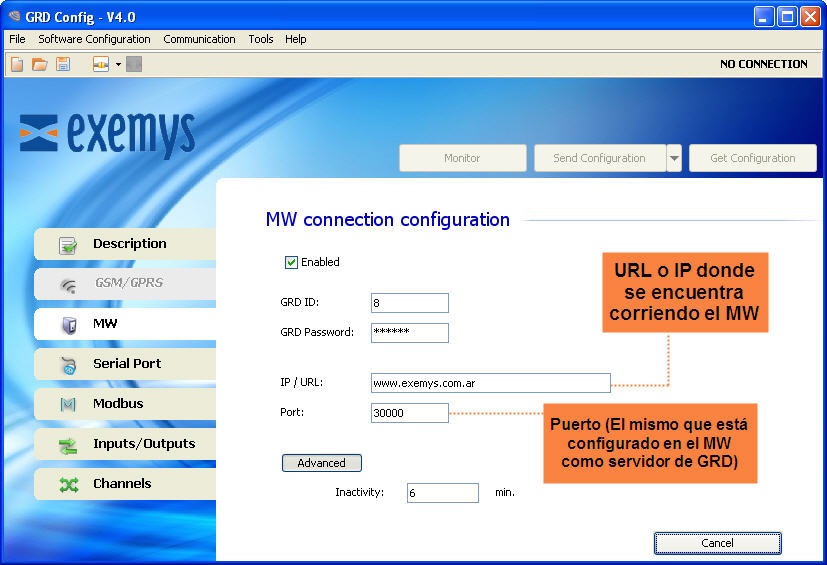827x565 pixels.
Task: Focus the Port number field
Action: [x=409, y=413]
